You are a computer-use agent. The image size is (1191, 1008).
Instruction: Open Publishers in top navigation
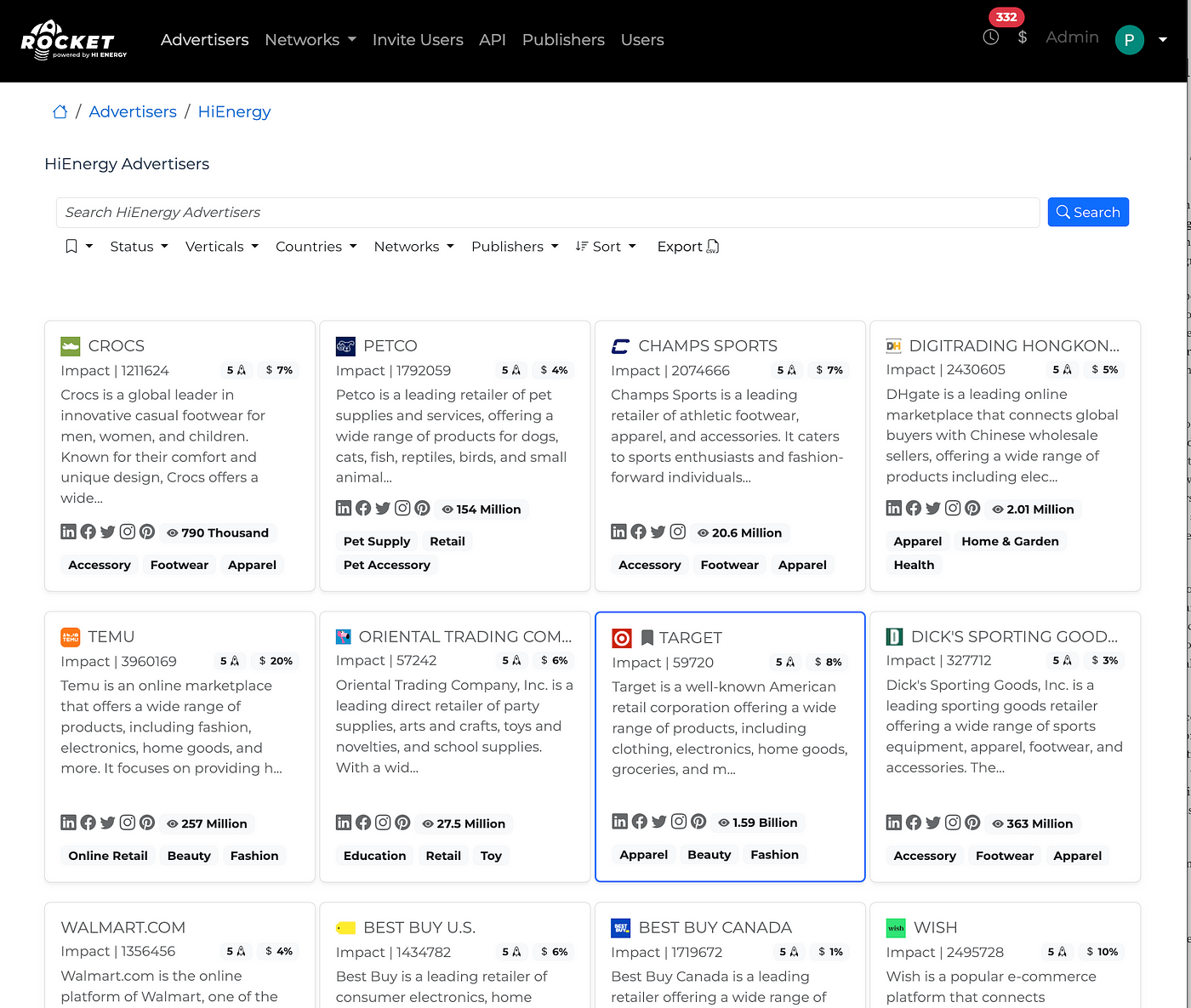pos(563,40)
